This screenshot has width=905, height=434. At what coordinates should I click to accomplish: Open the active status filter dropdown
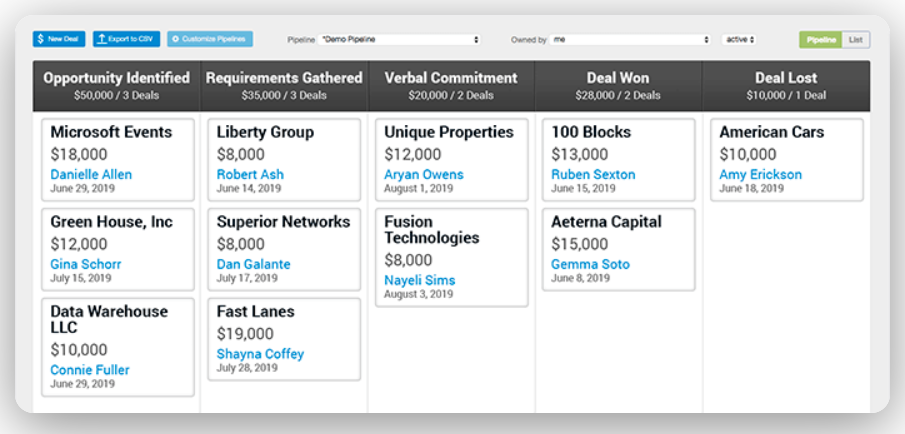(x=738, y=40)
